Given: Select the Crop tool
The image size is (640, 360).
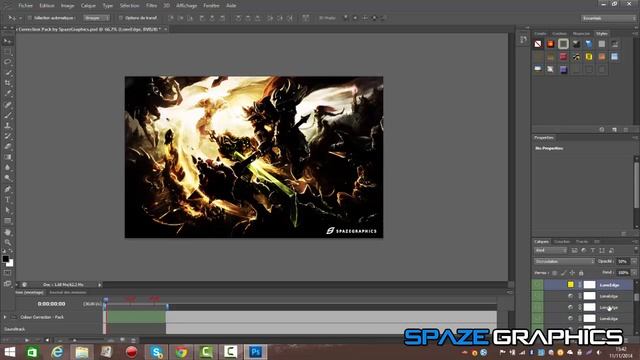Looking at the screenshot, I should [x=8, y=83].
